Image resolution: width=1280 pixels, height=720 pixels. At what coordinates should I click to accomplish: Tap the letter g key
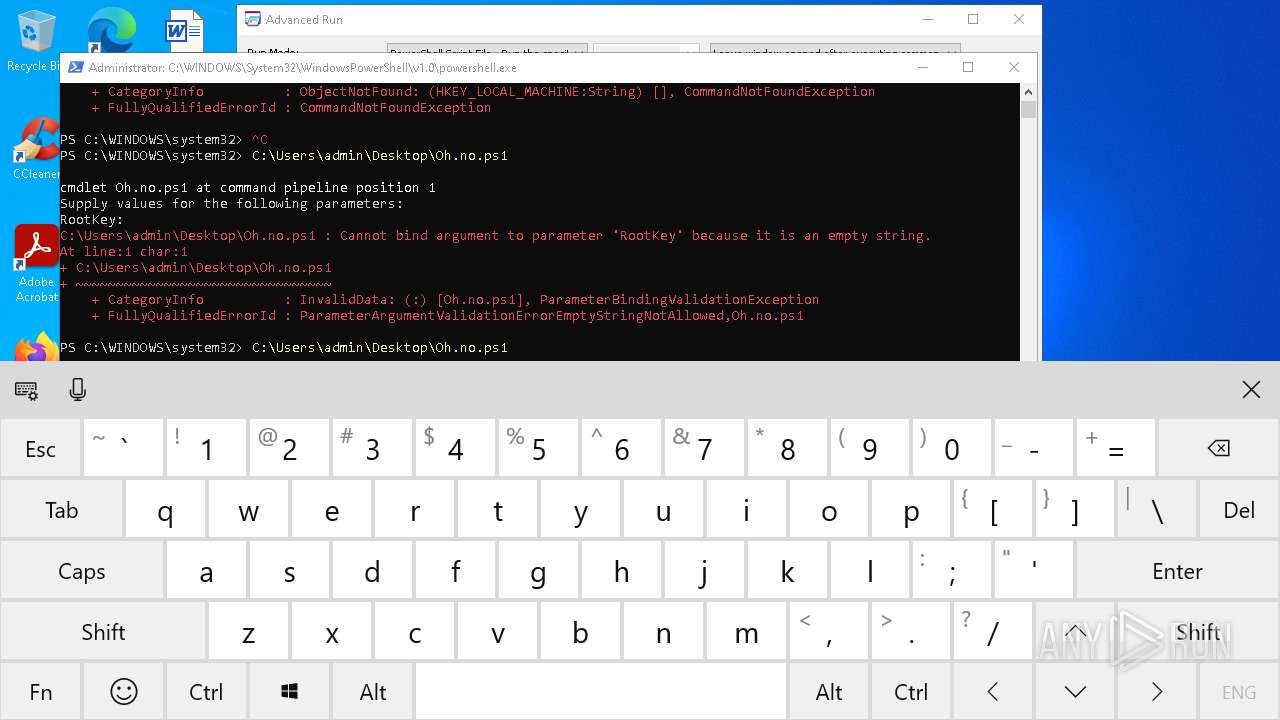(x=538, y=571)
